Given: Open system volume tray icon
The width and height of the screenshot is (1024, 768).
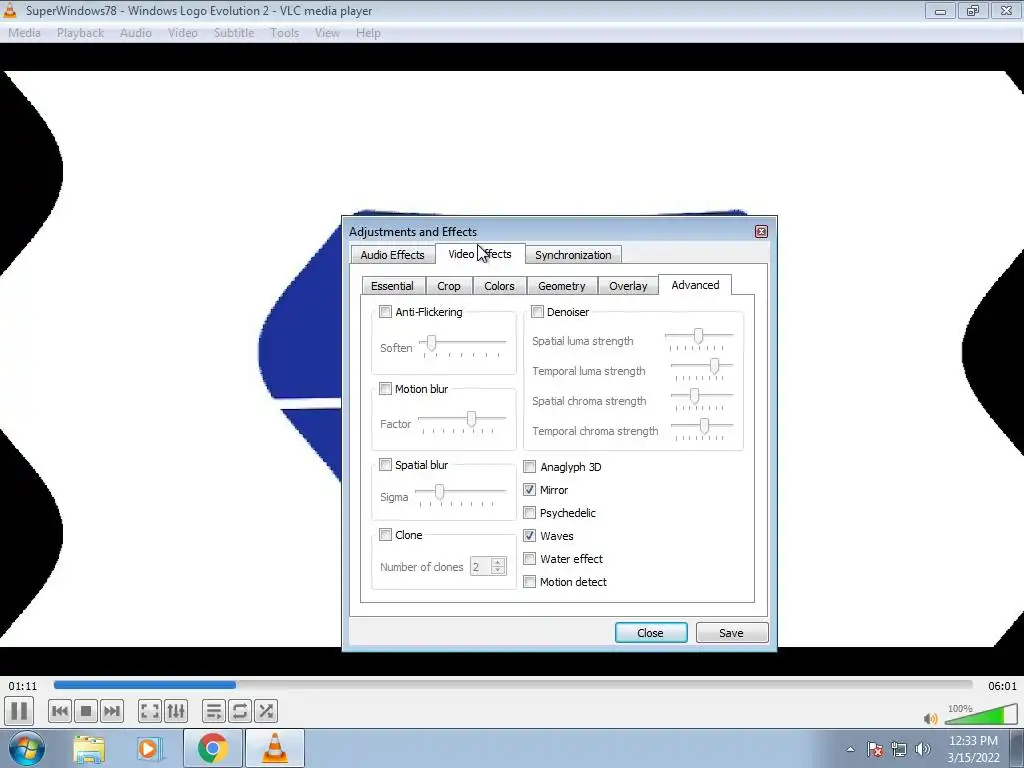Looking at the screenshot, I should (x=923, y=749).
